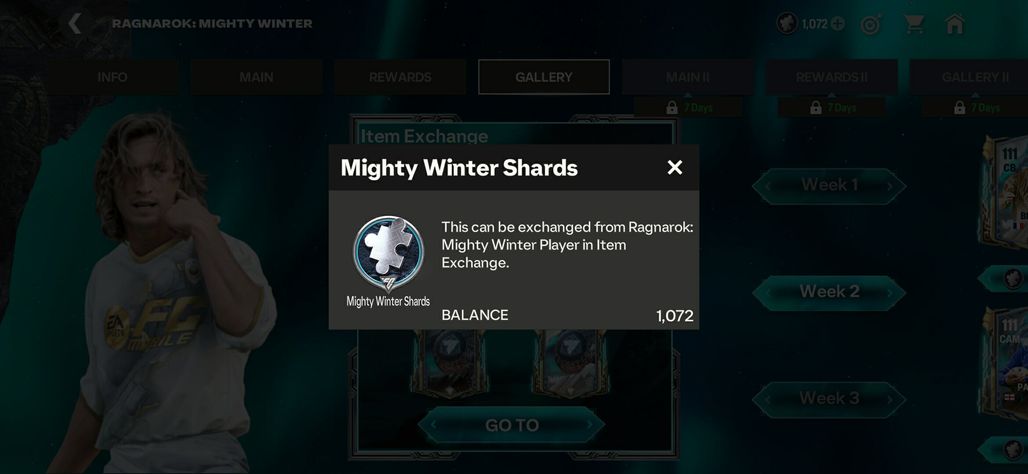
Task: Click the GO TO button
Action: pos(511,425)
